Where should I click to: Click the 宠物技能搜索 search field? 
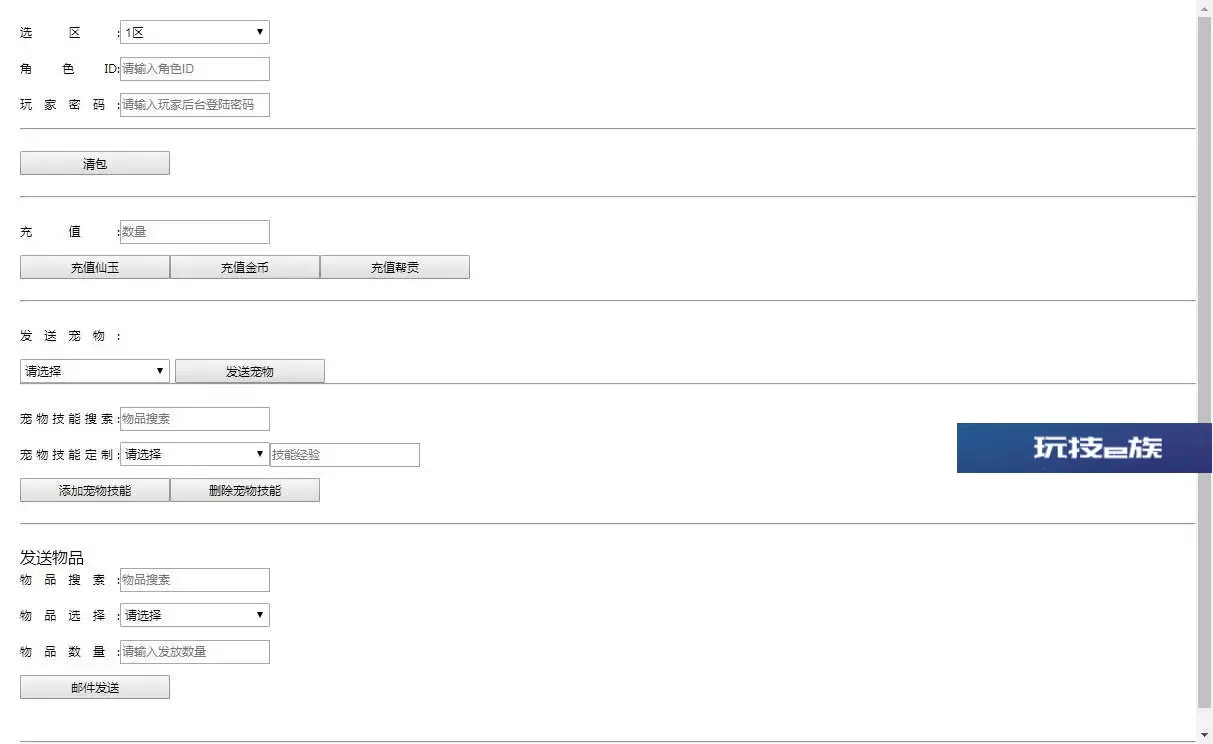click(195, 419)
